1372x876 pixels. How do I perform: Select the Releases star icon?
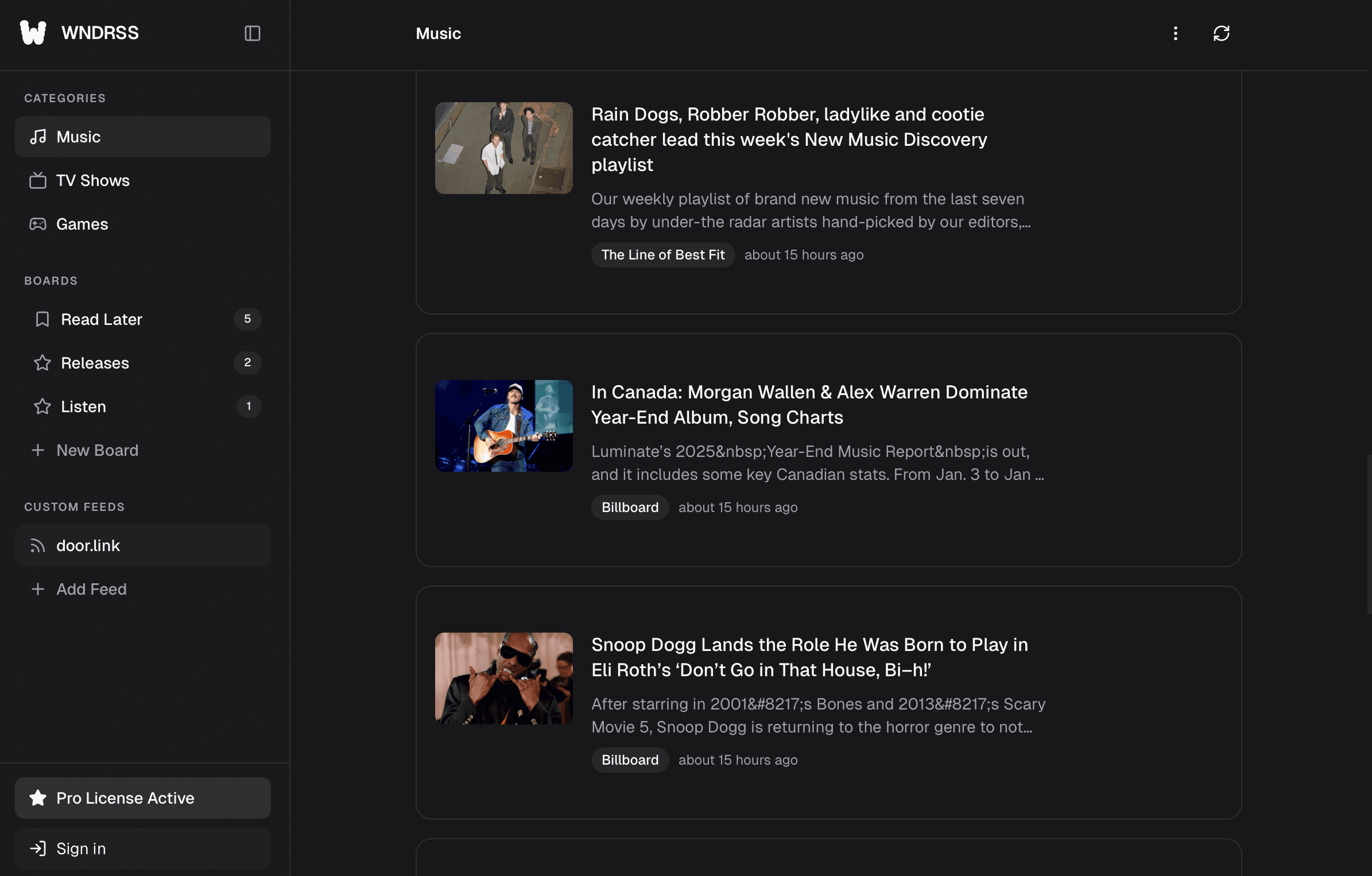[42, 363]
